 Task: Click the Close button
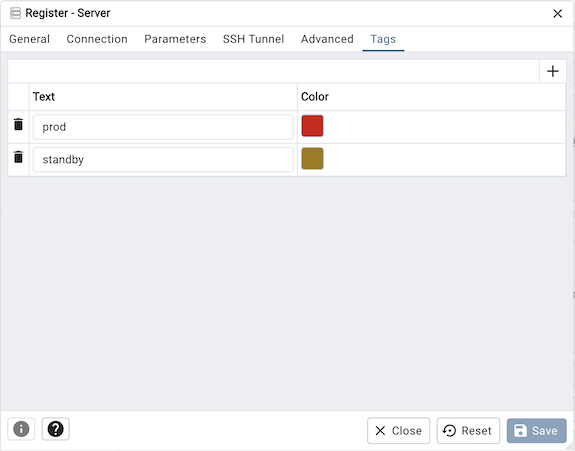tap(399, 430)
